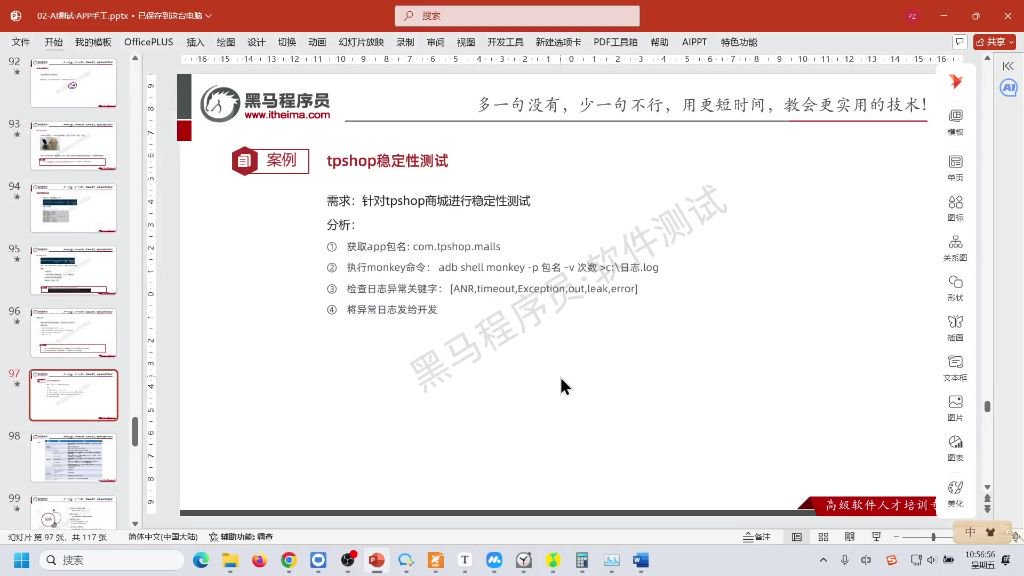Image resolution: width=1024 pixels, height=576 pixels.
Task: Open the 文件 (File) menu
Action: pyautogui.click(x=21, y=42)
